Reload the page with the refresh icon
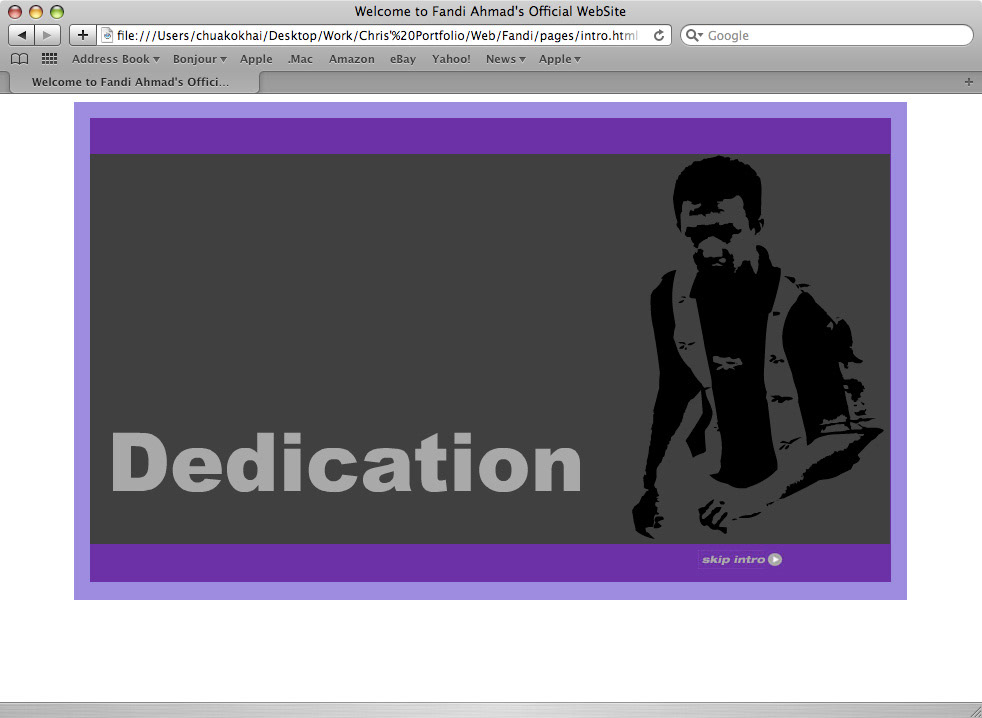 (659, 36)
